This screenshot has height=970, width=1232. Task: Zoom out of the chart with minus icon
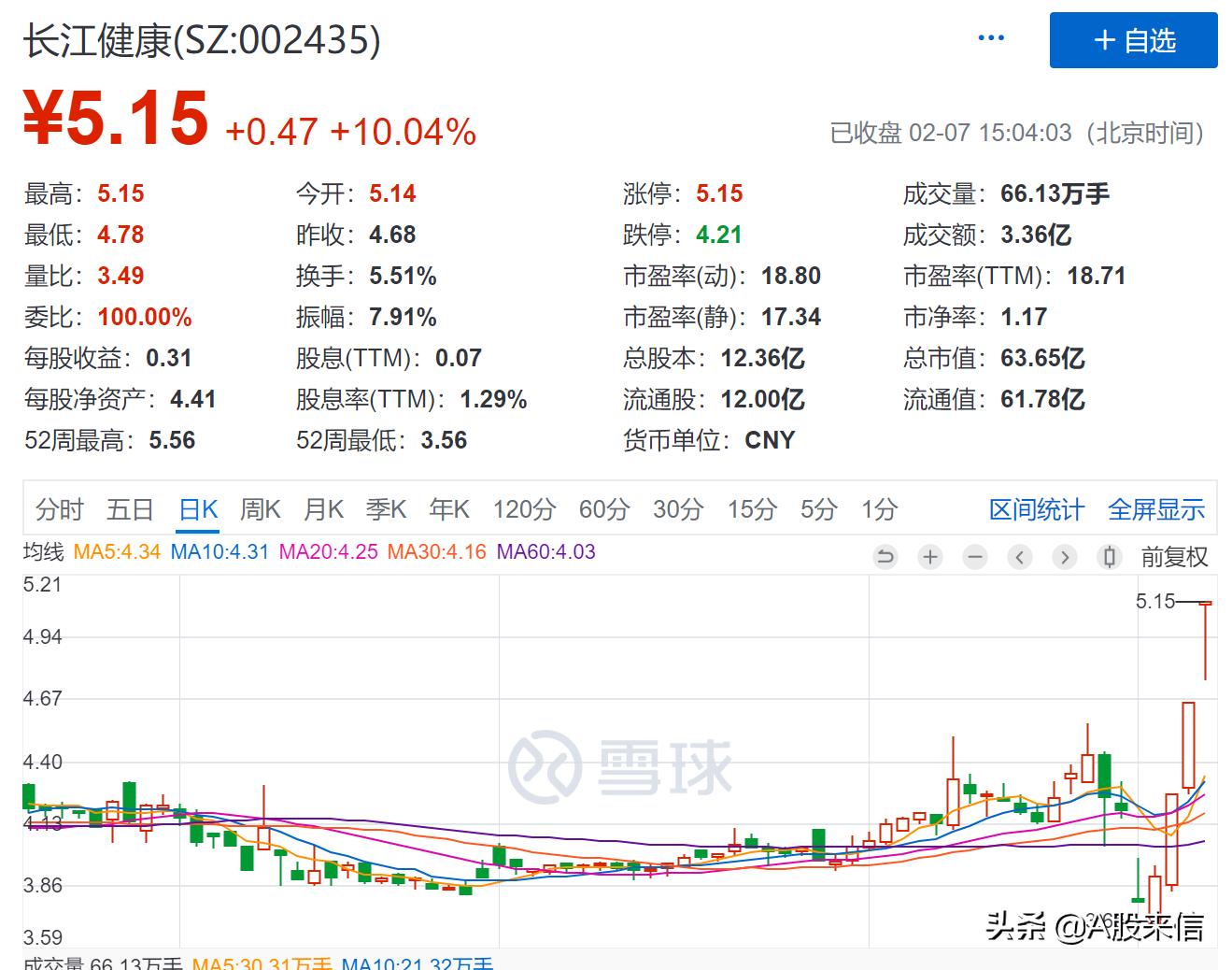[x=975, y=556]
